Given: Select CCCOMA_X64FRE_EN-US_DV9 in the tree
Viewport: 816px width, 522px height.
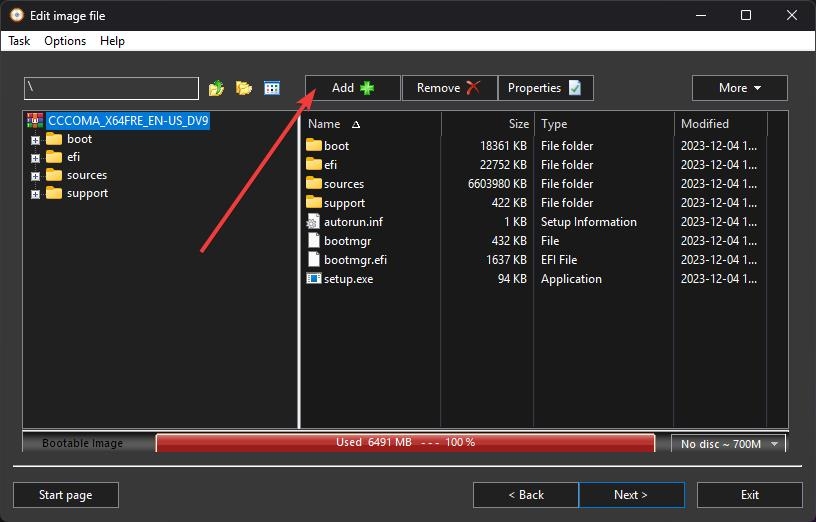Looking at the screenshot, I should (128, 121).
